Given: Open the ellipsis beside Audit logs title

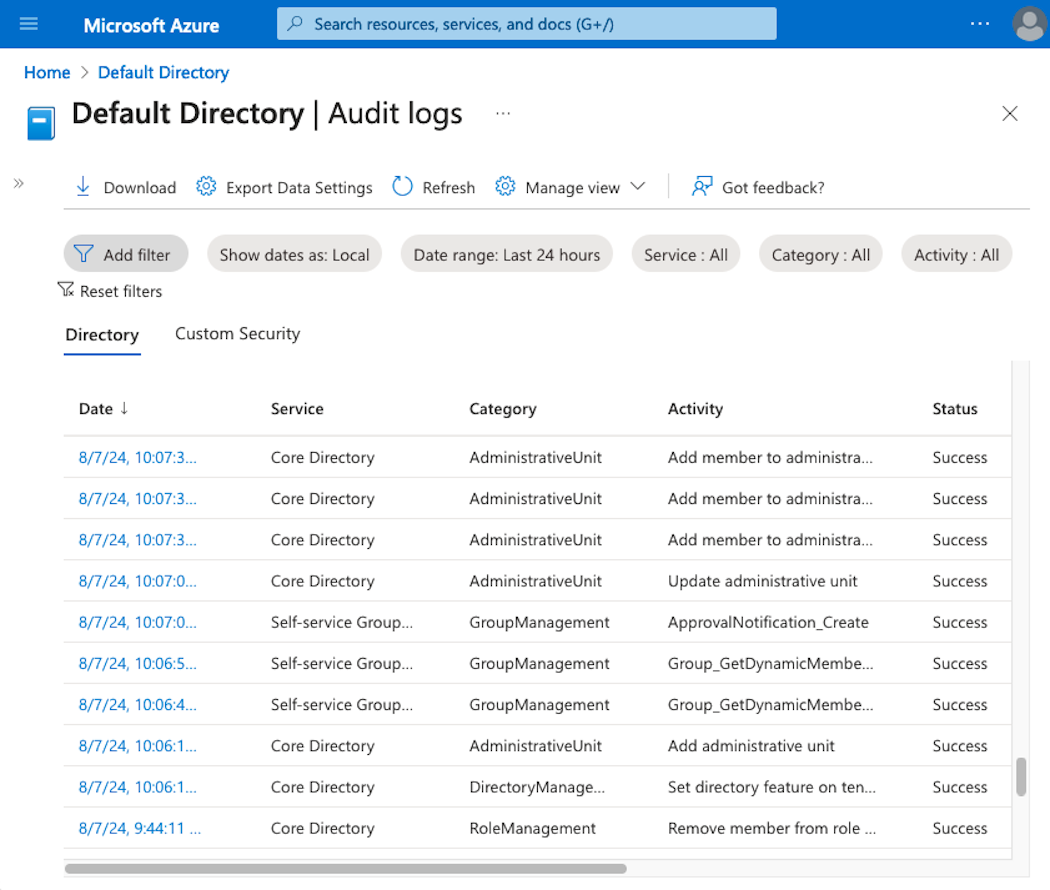Looking at the screenshot, I should 503,113.
